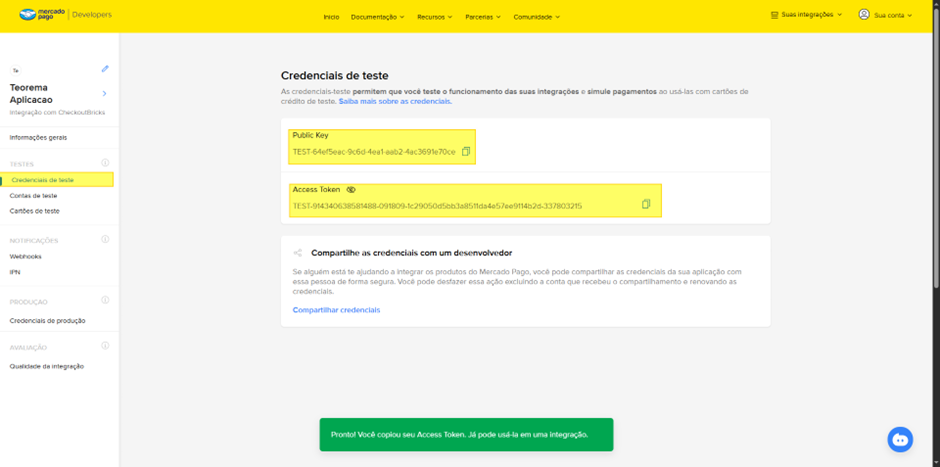Open Webhooks in sidebar

coord(26,257)
